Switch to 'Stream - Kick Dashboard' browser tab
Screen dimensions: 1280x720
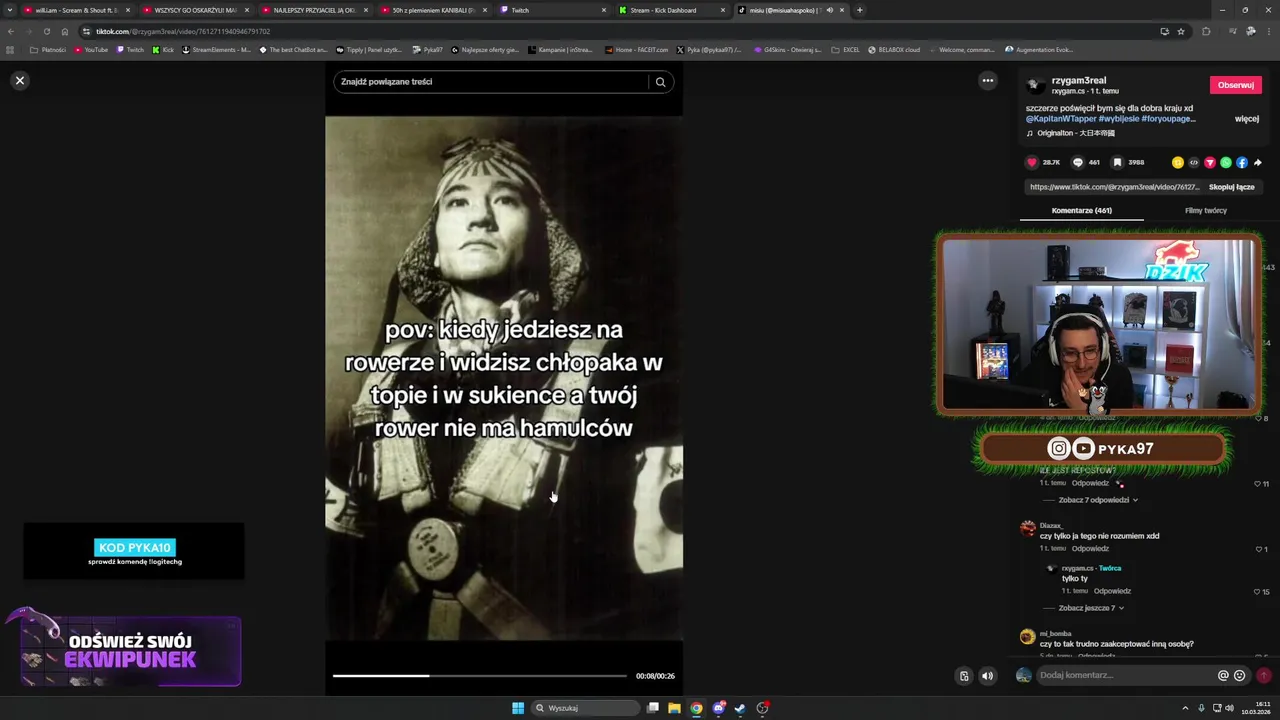click(672, 10)
